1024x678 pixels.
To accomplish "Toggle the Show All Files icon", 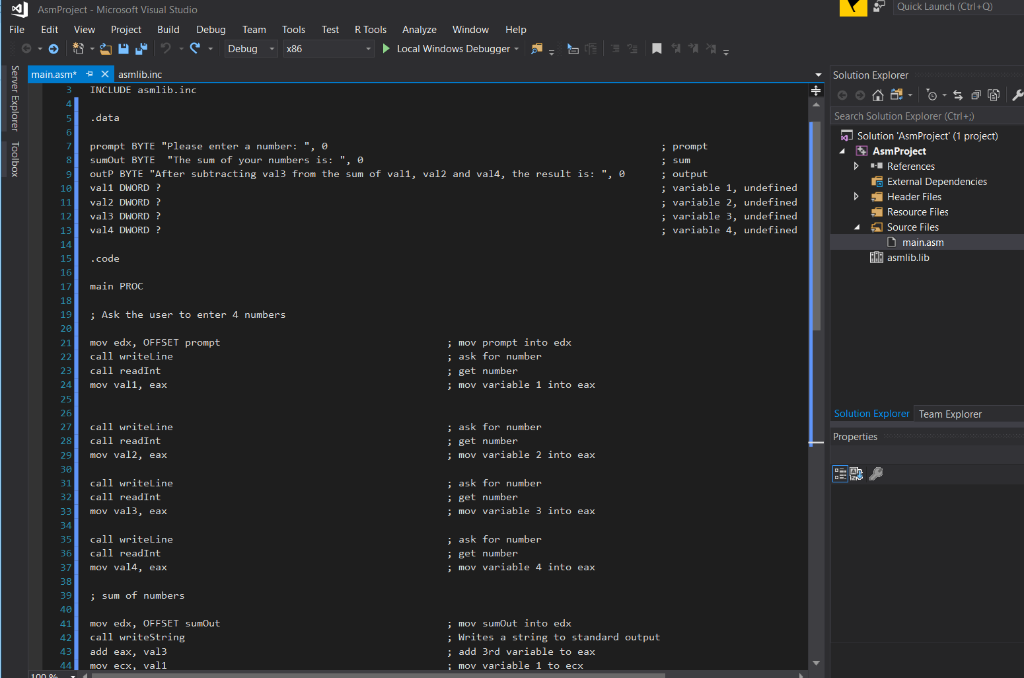I will tap(994, 95).
